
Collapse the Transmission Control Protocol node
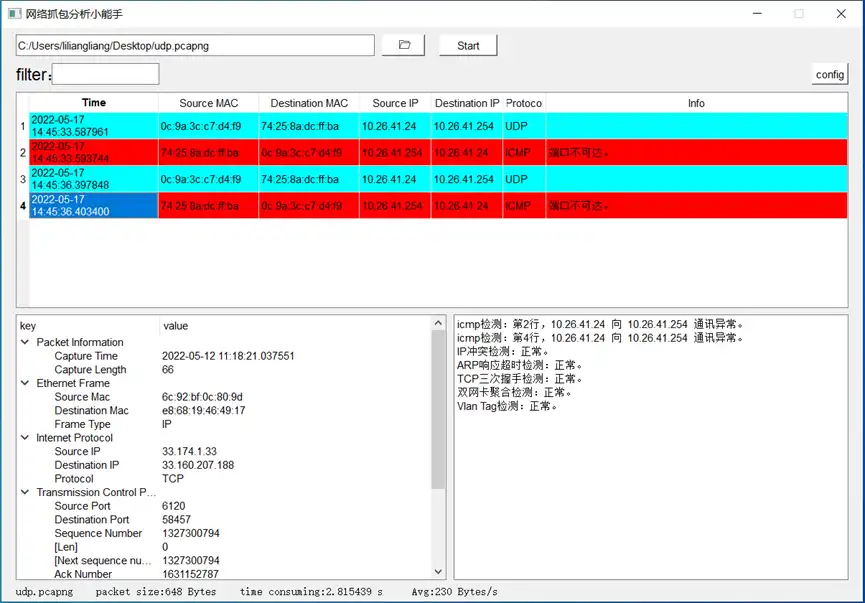point(25,492)
